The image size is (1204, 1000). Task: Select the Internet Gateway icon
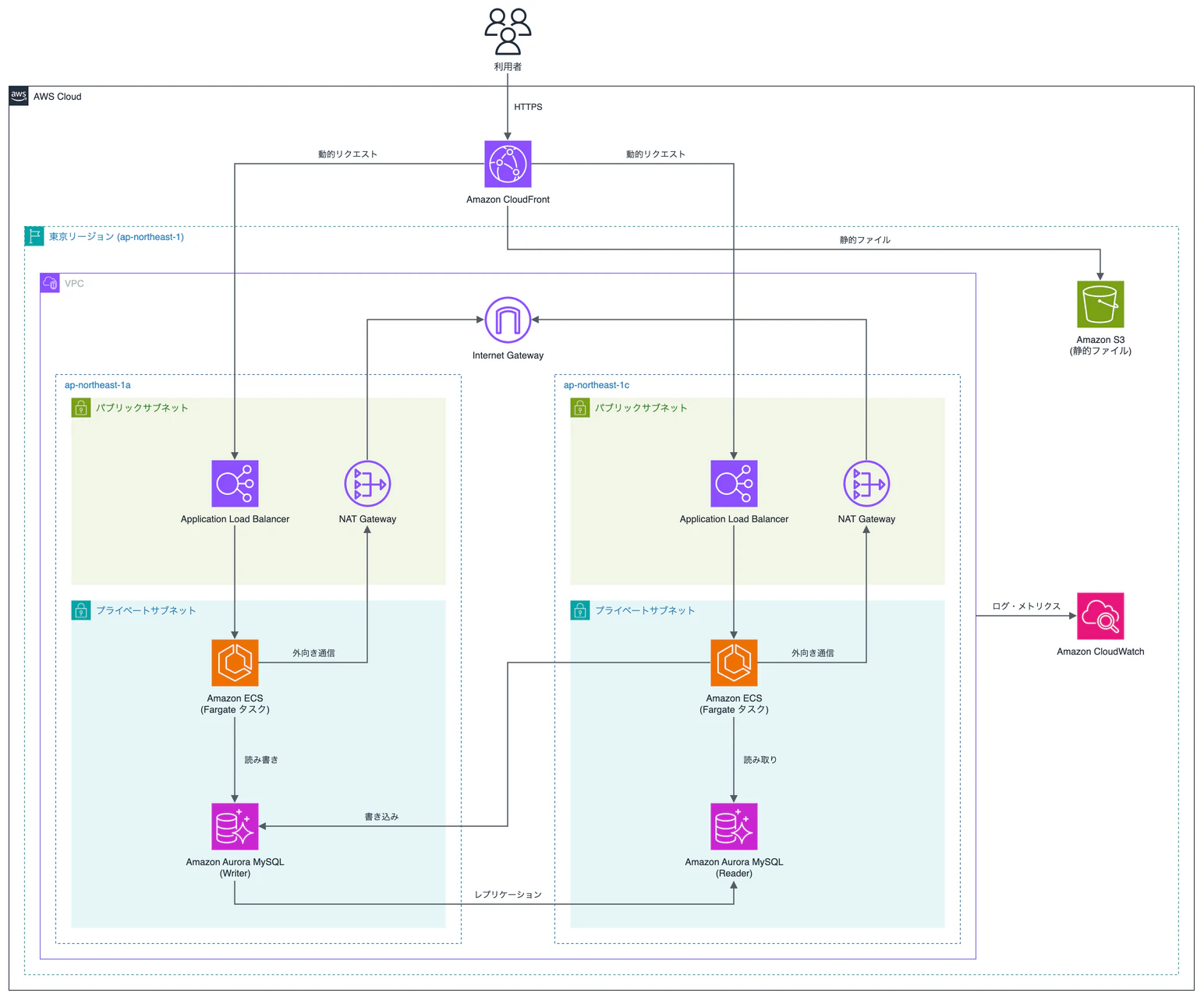[508, 320]
